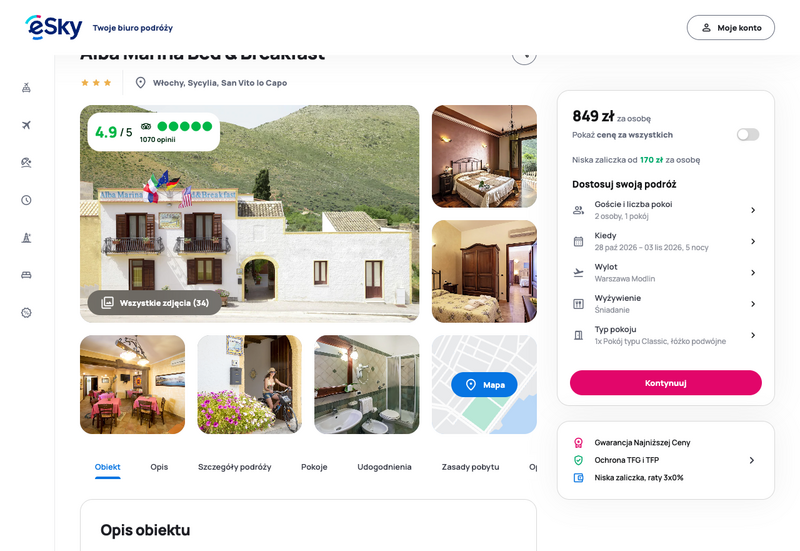Click the Niska zaliczka, raty 3x0% text

639,478
